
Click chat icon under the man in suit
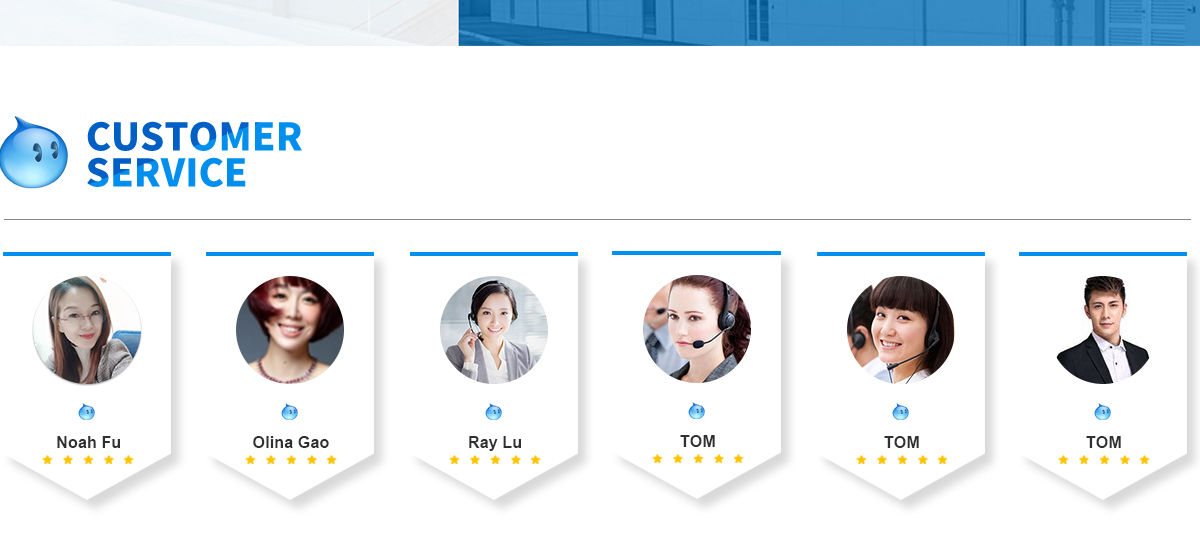1103,411
